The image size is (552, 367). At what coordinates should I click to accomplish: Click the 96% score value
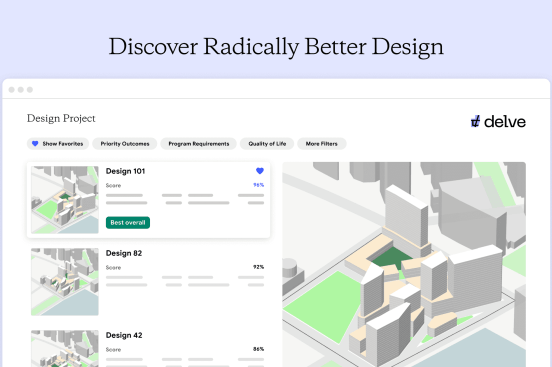pyautogui.click(x=258, y=185)
